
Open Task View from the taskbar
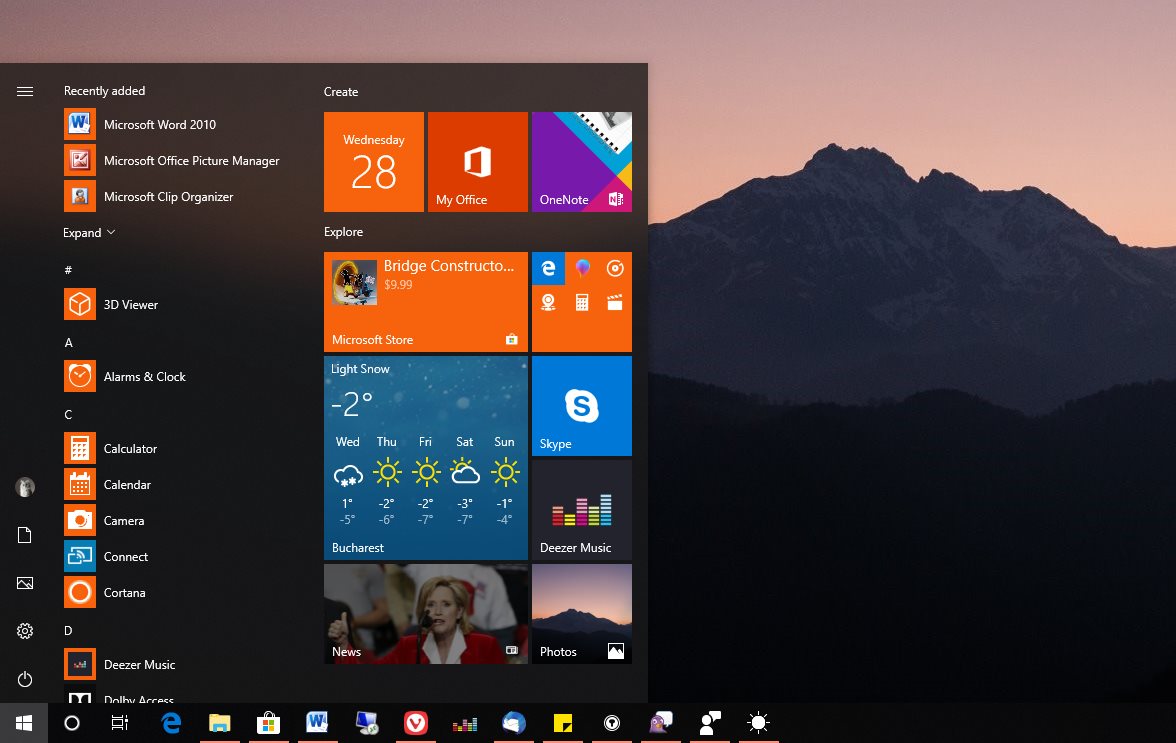119,722
